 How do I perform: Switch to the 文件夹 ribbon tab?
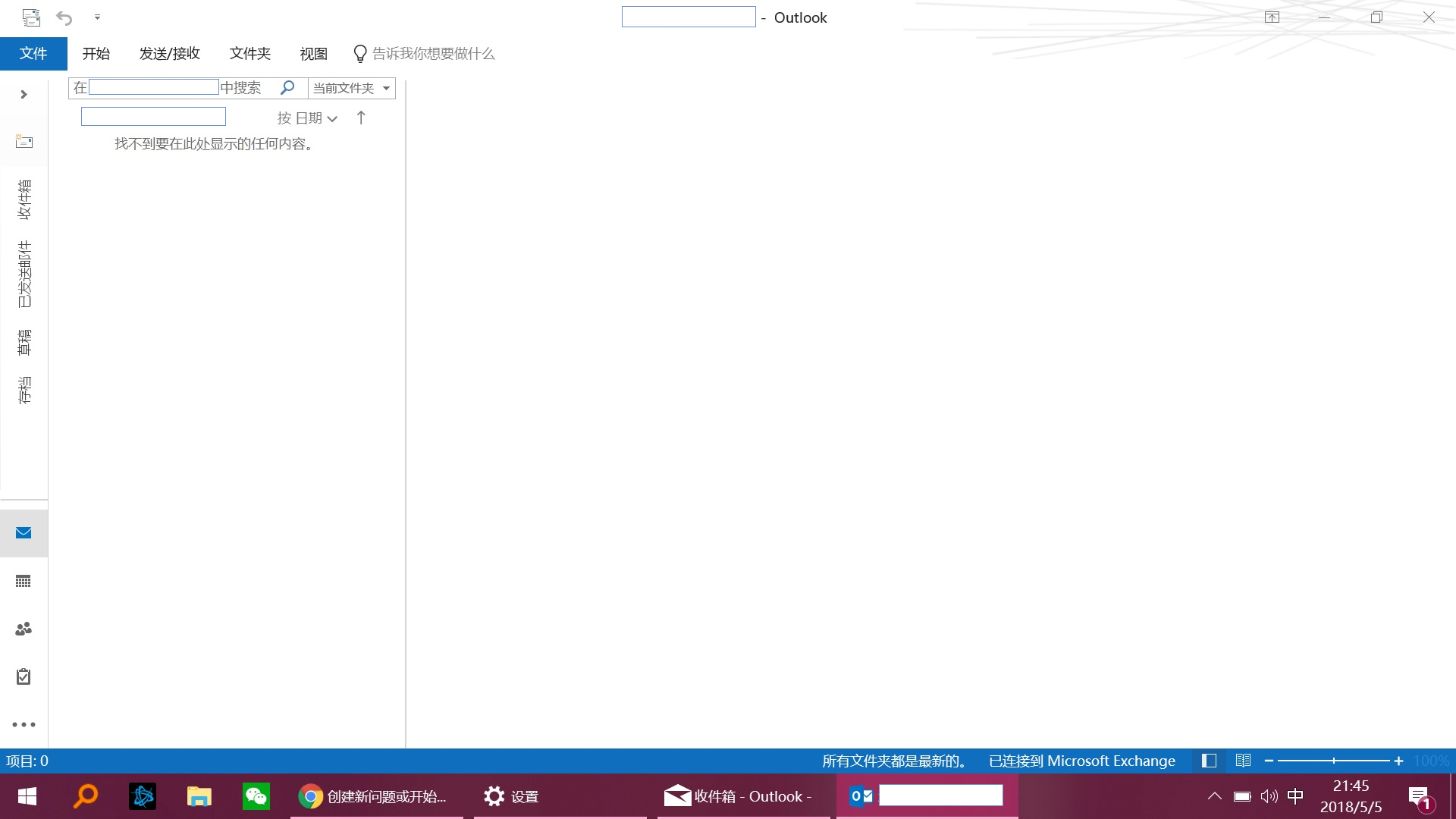coord(250,53)
